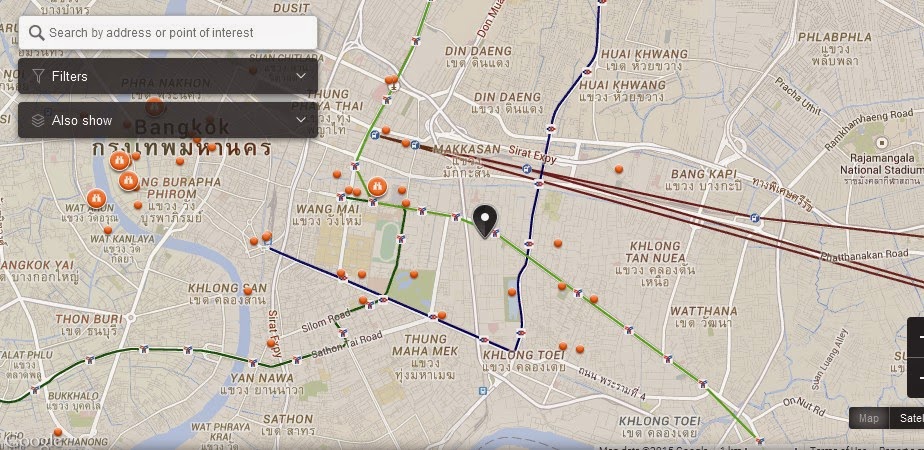Select BTS station icon right of green racecourse oval
This screenshot has height=450, width=924.
tap(401, 240)
